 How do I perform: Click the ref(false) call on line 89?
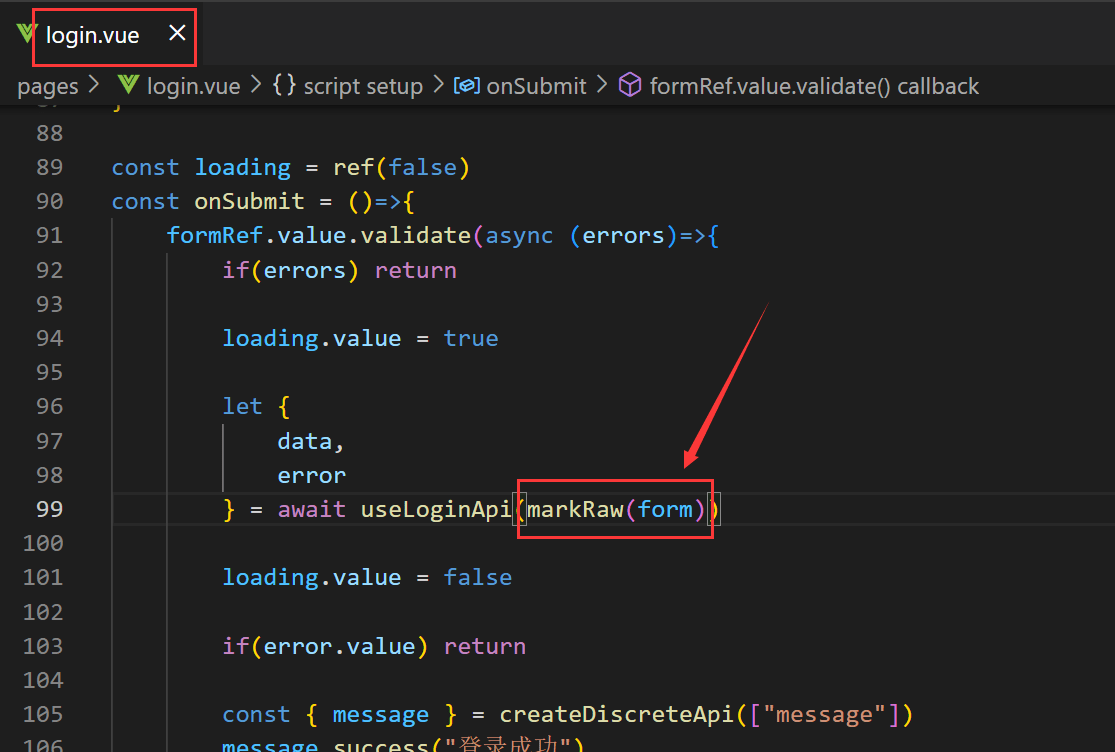coord(401,167)
